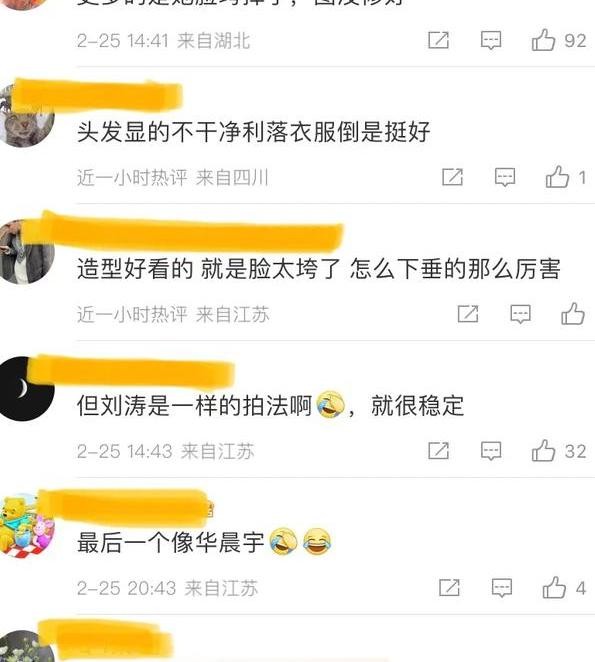Like the 华晨宇 comment with 4 likes

(554, 587)
